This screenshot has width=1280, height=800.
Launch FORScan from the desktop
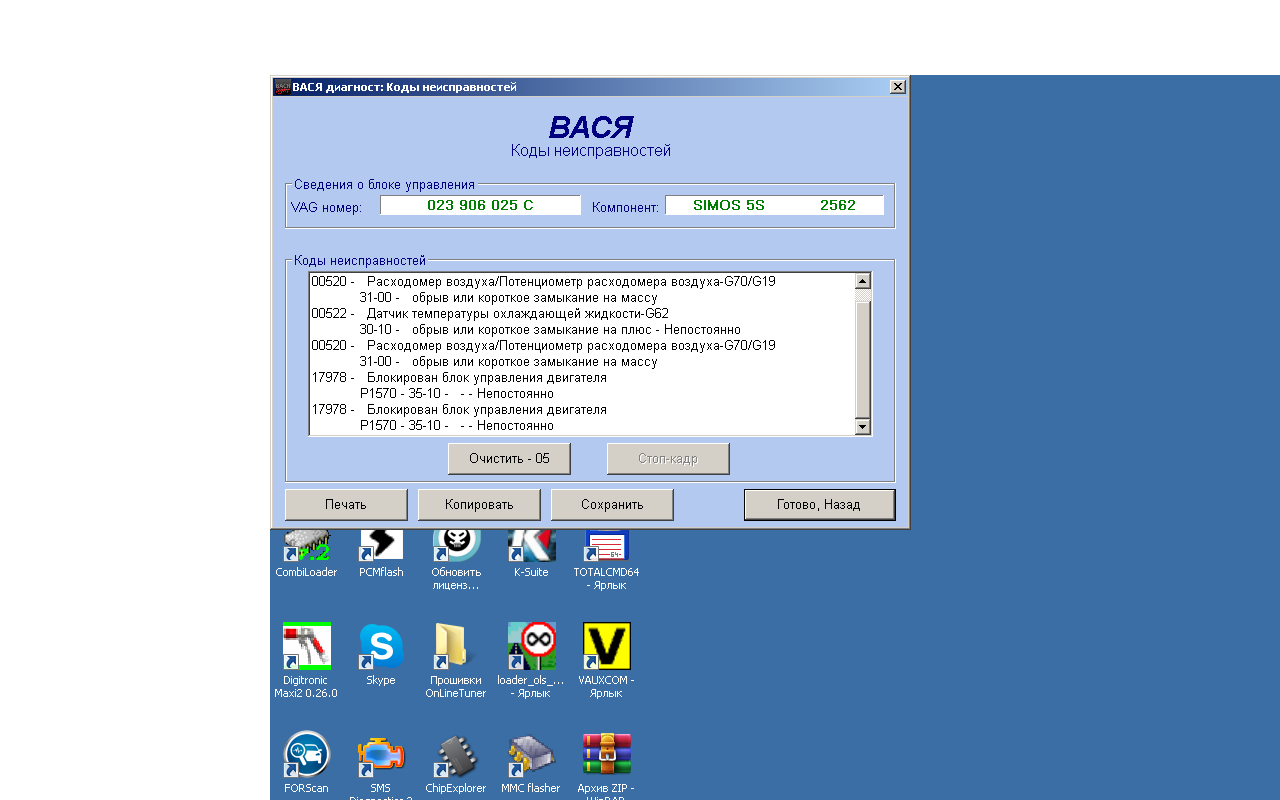click(x=306, y=756)
